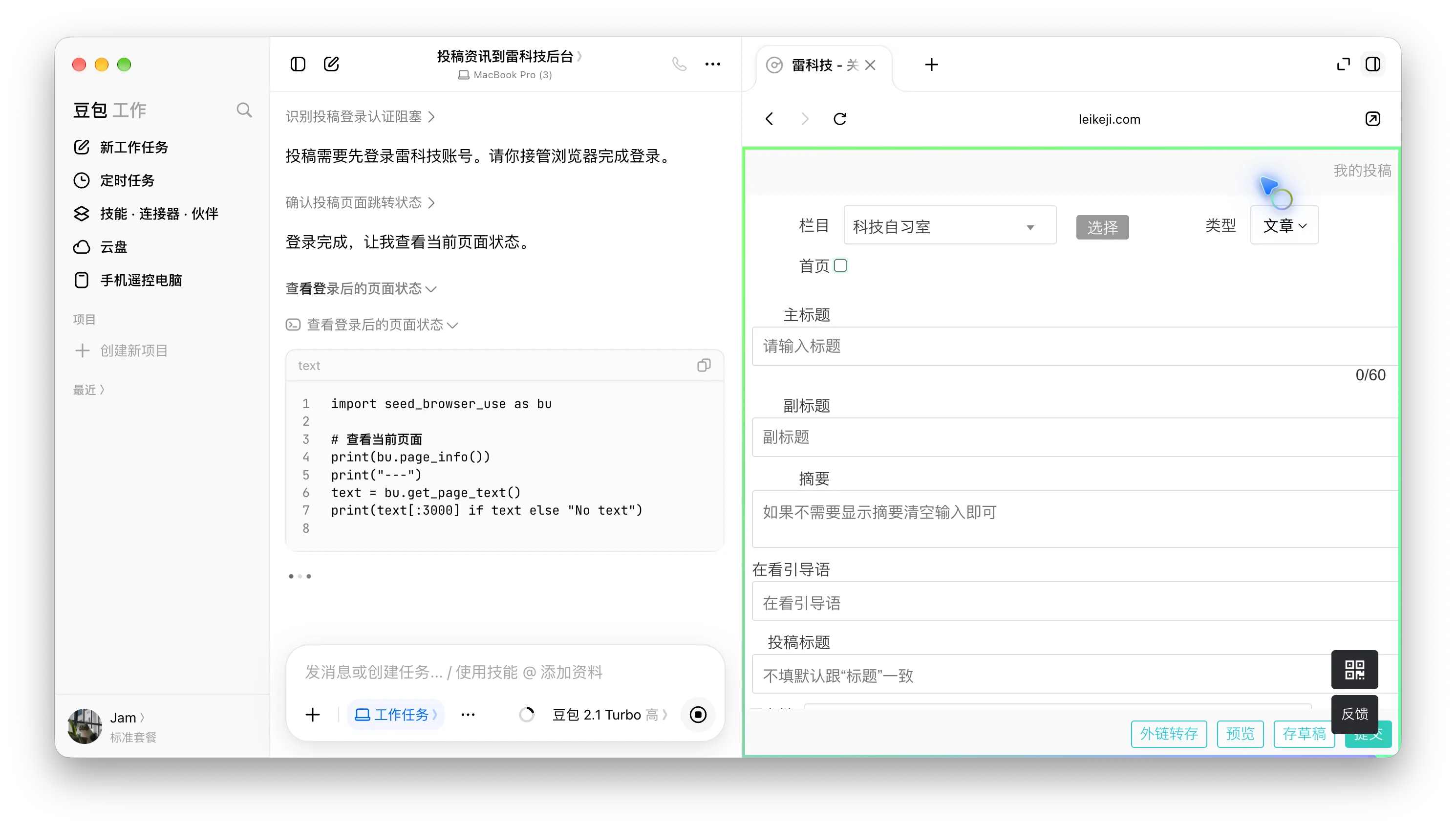Open 技能 · 连接器 · 伙伴
1456x830 pixels.
click(146, 213)
